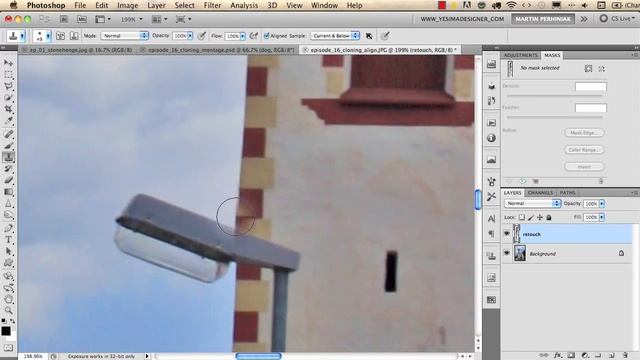The width and height of the screenshot is (640, 360).
Task: Select the Gradient tool
Action: click(8, 192)
